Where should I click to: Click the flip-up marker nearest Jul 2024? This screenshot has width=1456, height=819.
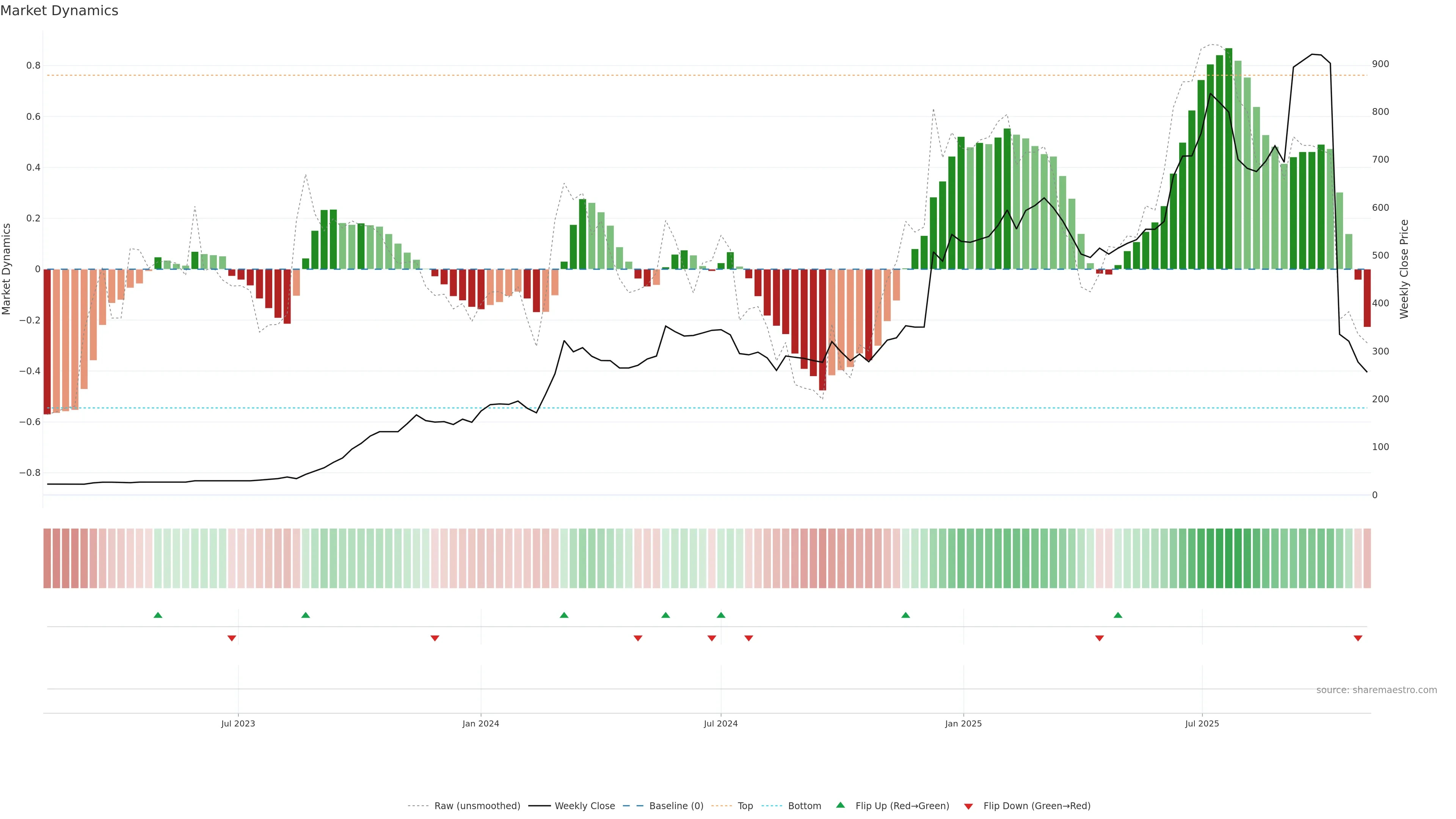tap(721, 615)
